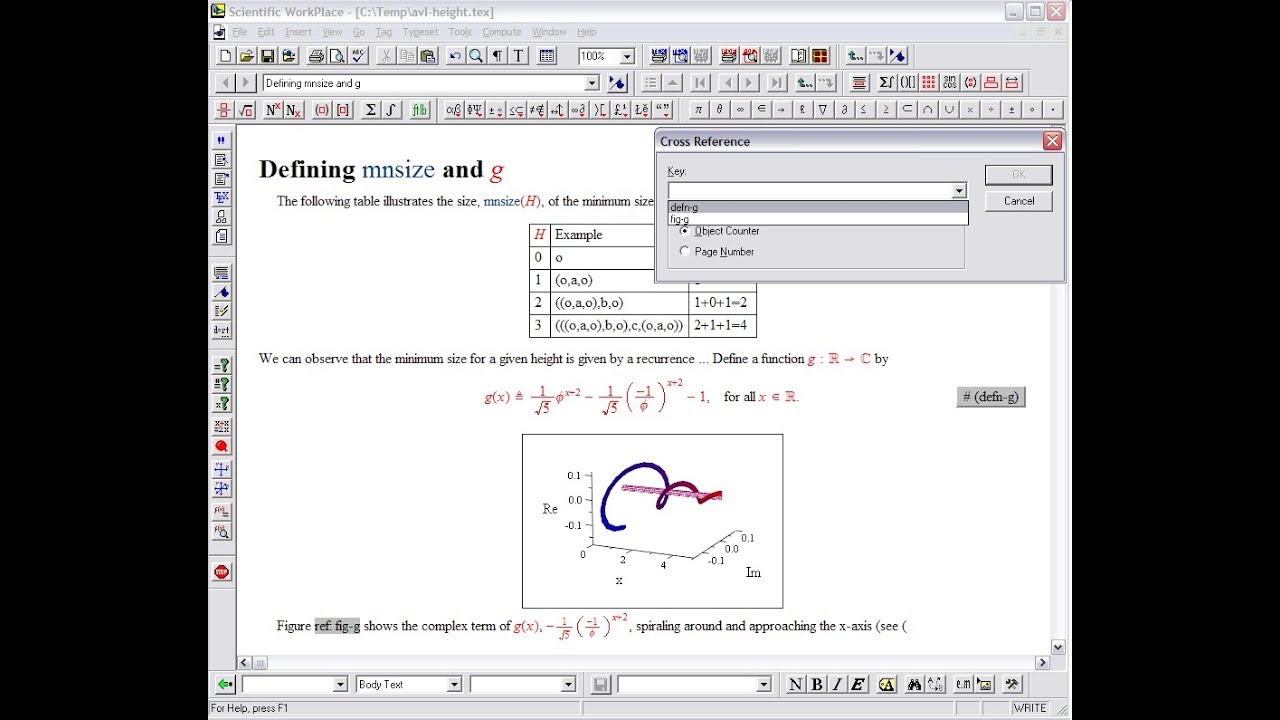Insert the nabla operator symbol
This screenshot has height=720, width=1280.
[823, 110]
